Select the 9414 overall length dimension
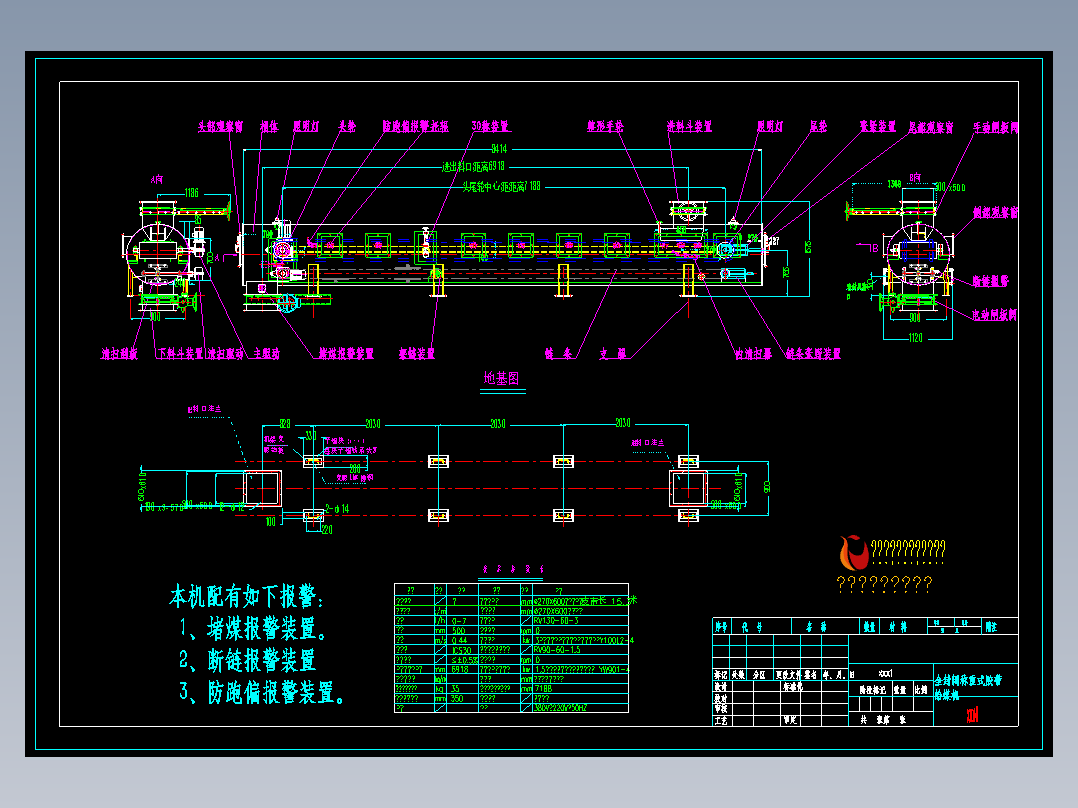The image size is (1078, 808). pos(499,149)
